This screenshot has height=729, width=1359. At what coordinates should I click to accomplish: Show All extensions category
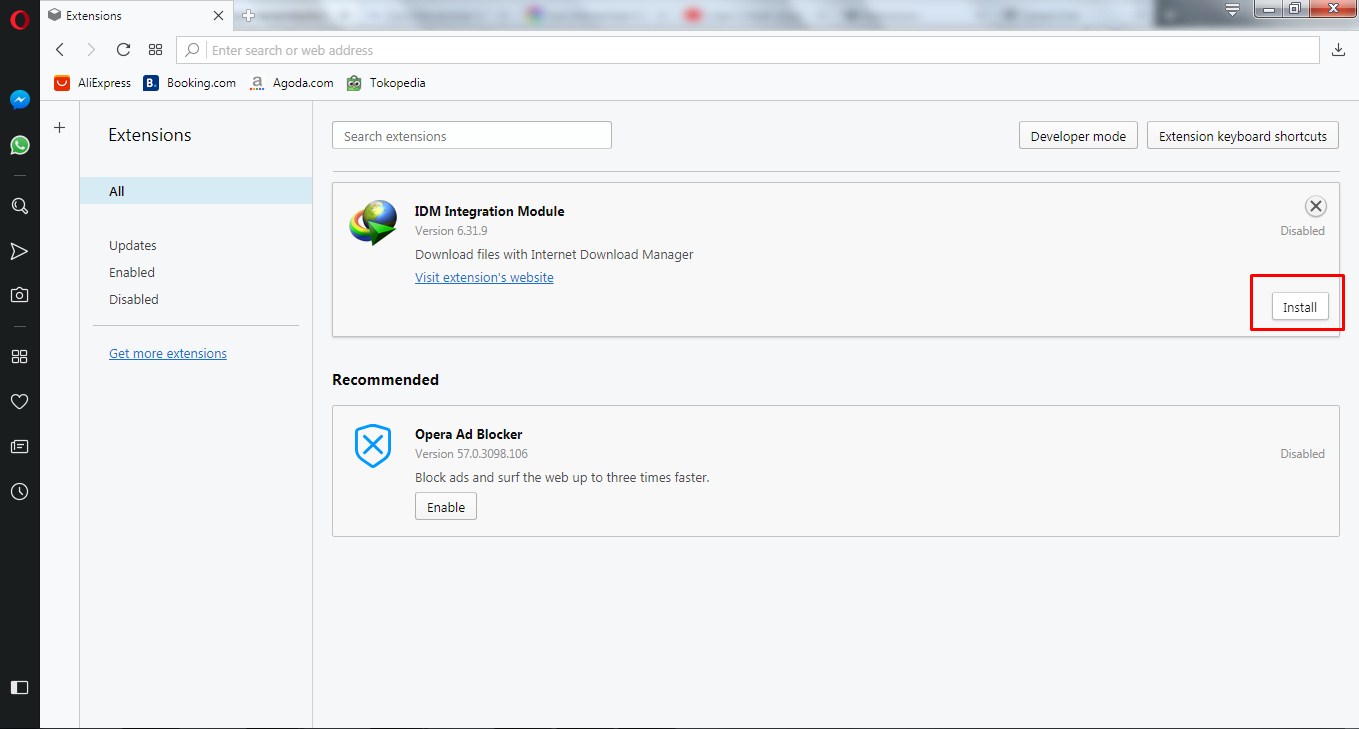(x=196, y=191)
